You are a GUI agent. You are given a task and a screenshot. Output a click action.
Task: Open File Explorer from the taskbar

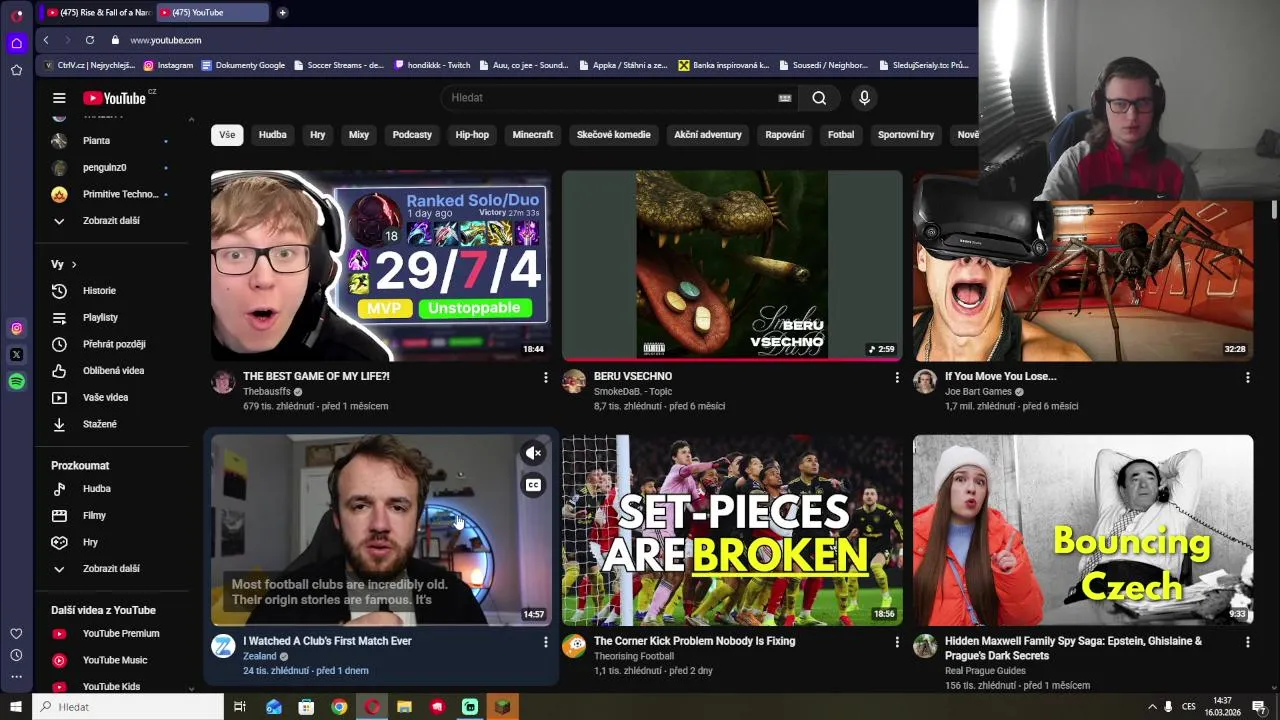coord(404,707)
